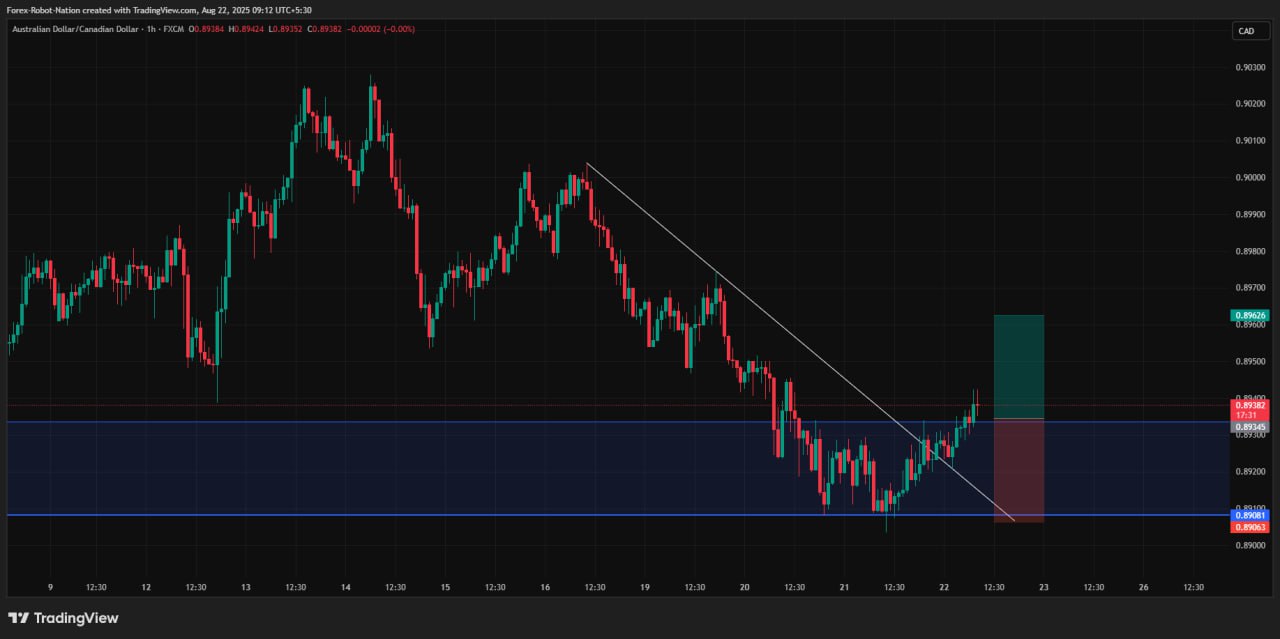Image resolution: width=1280 pixels, height=639 pixels.
Task: Click date 23 on the time axis
Action: (1044, 587)
